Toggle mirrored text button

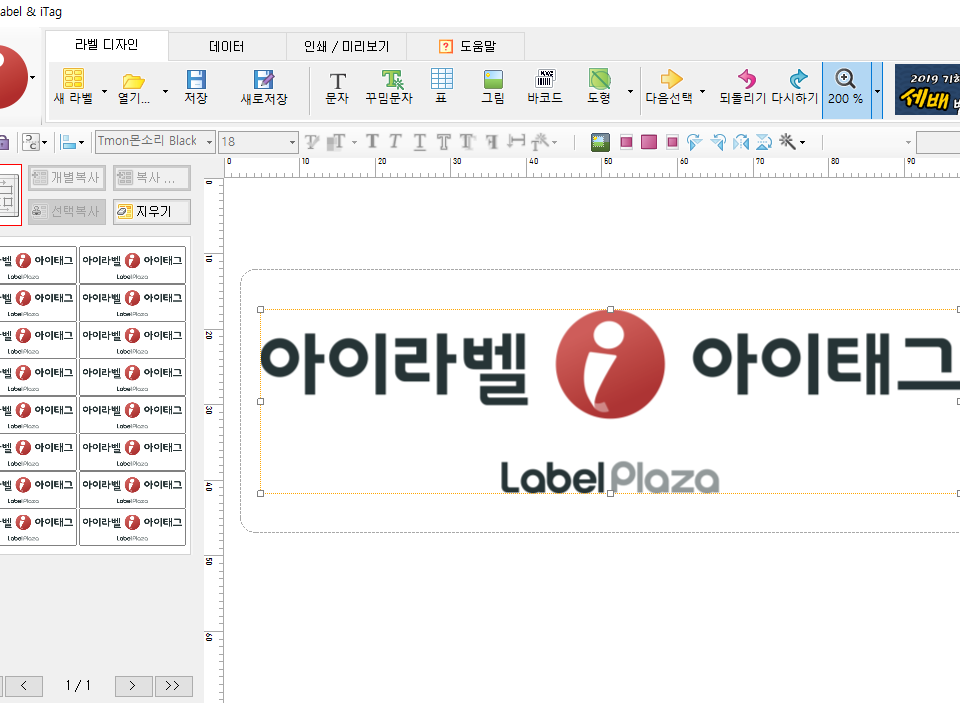(x=492, y=142)
